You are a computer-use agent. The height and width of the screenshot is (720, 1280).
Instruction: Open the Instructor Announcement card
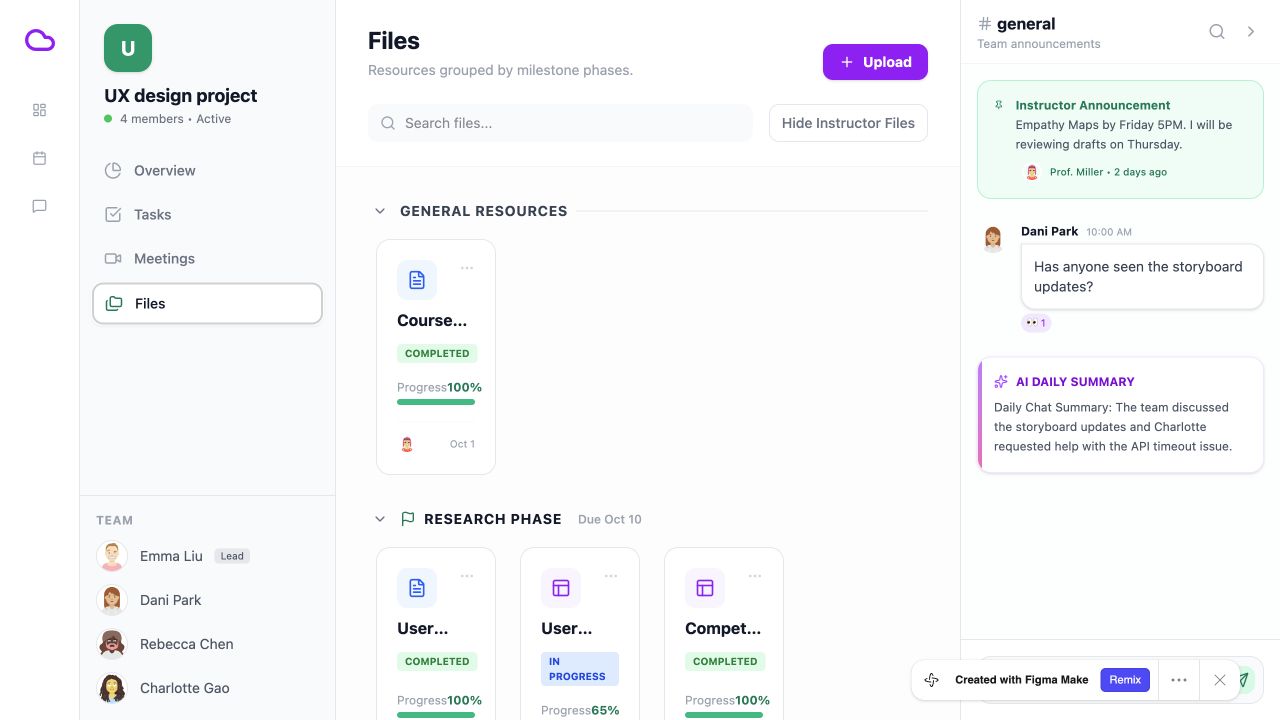point(1120,139)
